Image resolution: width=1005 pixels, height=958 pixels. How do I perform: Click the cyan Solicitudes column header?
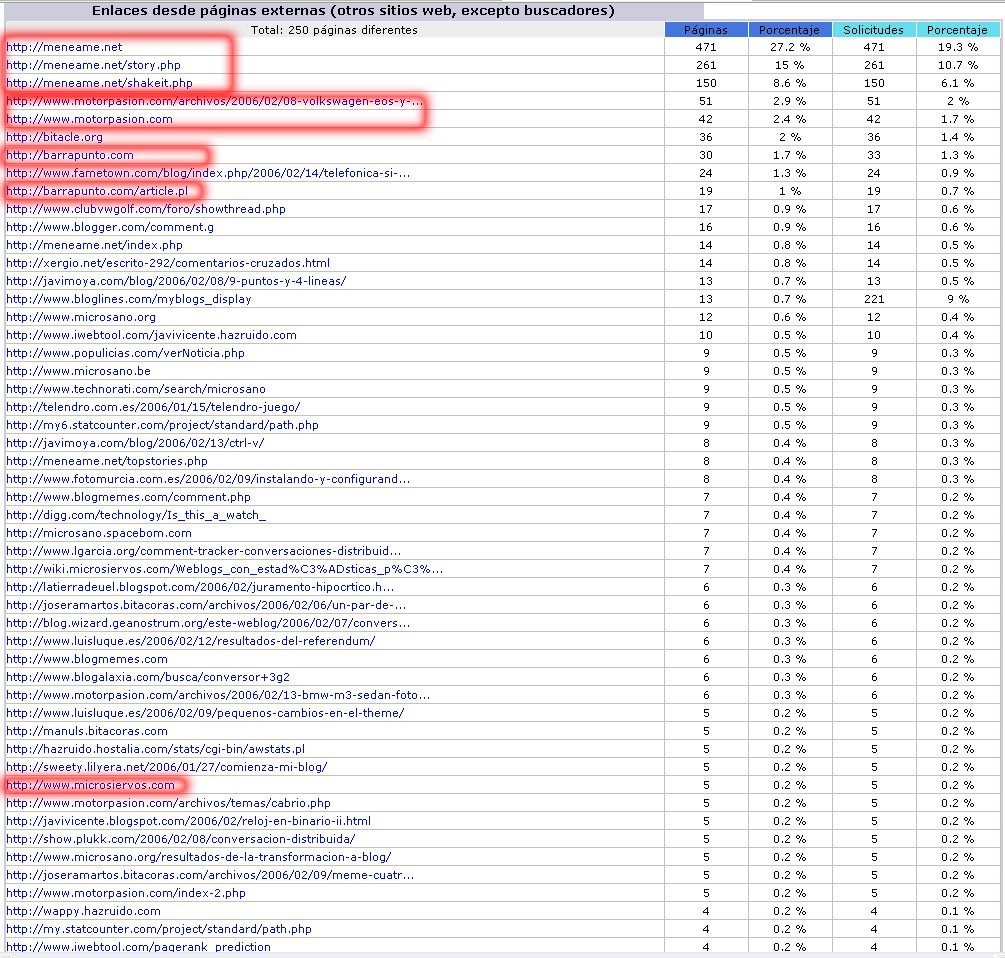(873, 29)
